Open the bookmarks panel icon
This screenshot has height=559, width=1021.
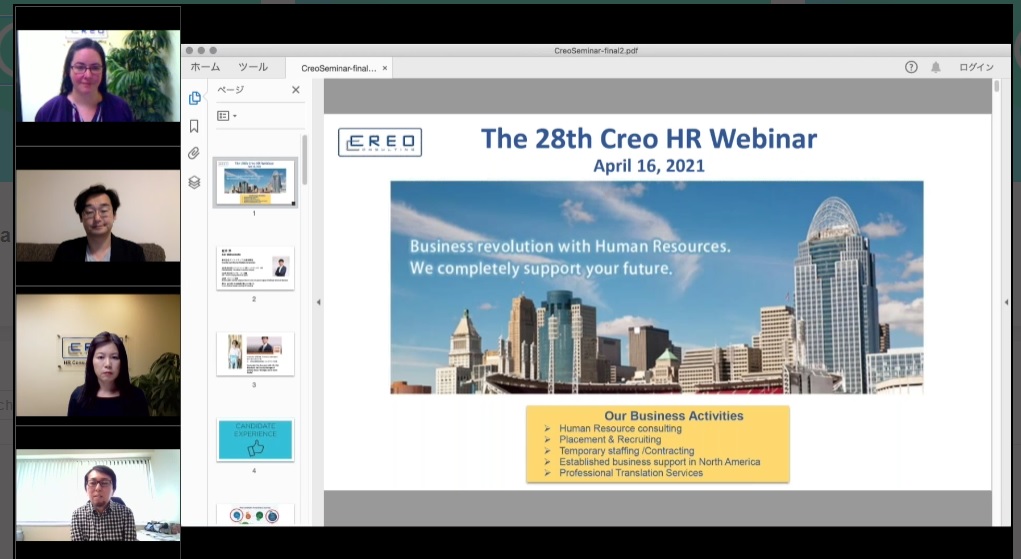click(x=194, y=126)
